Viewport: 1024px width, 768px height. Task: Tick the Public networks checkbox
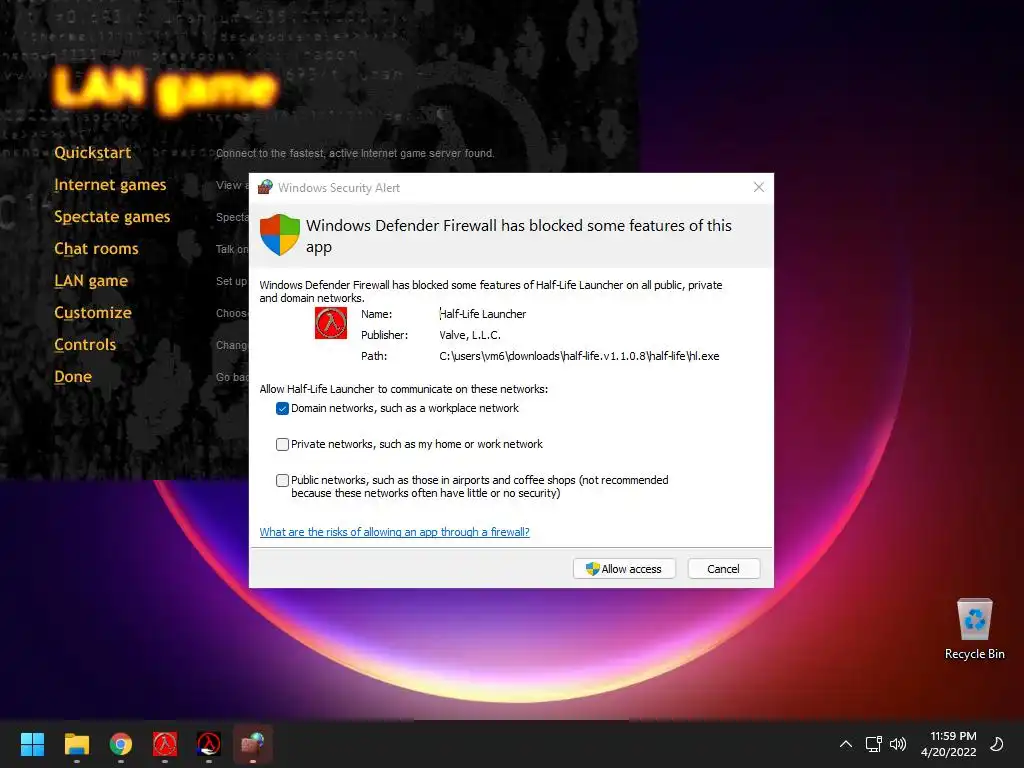point(282,481)
